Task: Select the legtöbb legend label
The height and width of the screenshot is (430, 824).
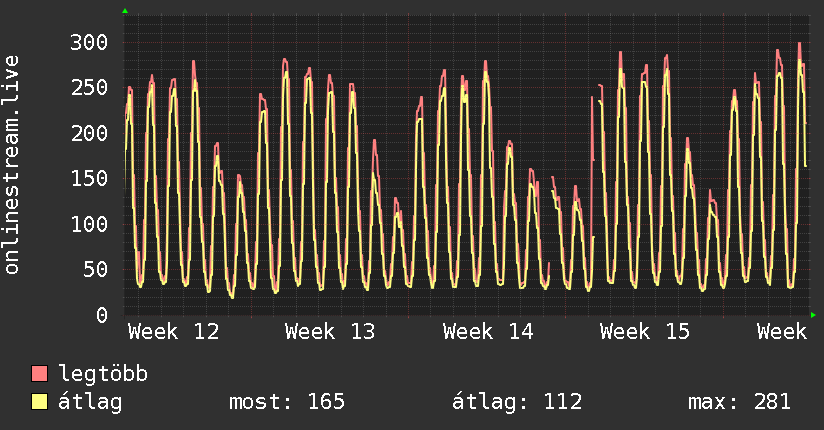Action: click(103, 374)
